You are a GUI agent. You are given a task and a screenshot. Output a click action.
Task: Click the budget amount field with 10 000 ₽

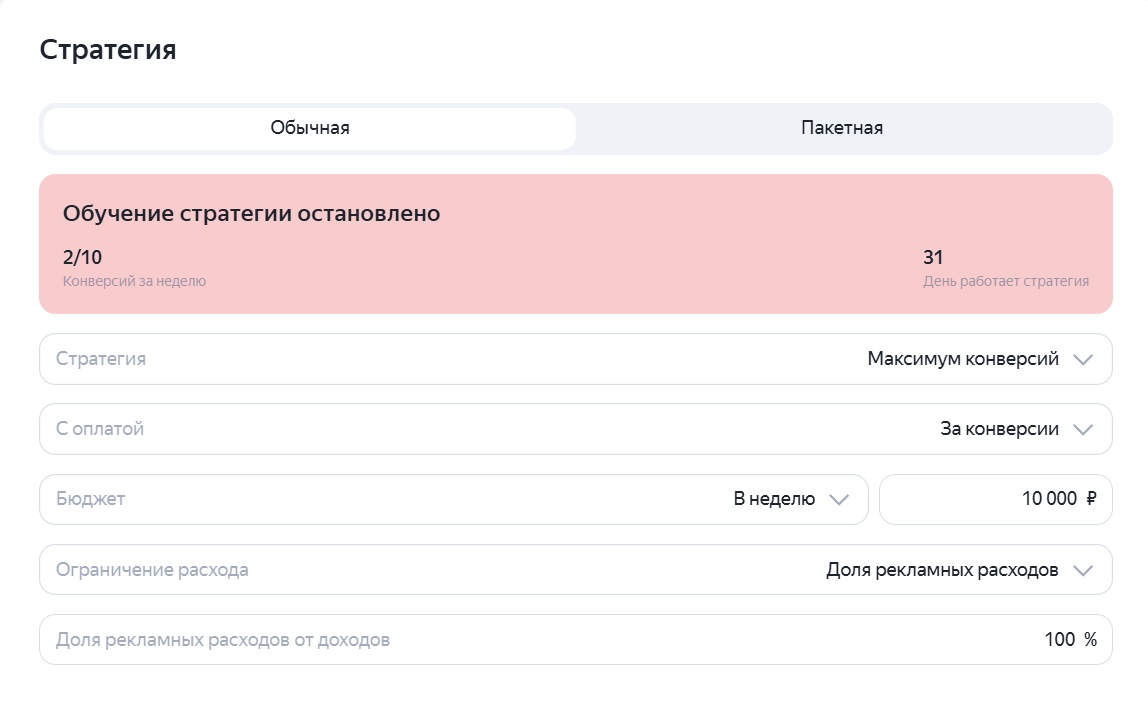click(996, 499)
